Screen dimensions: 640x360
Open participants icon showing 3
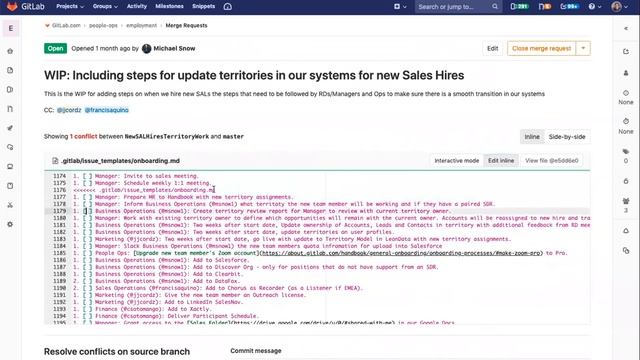(626, 201)
